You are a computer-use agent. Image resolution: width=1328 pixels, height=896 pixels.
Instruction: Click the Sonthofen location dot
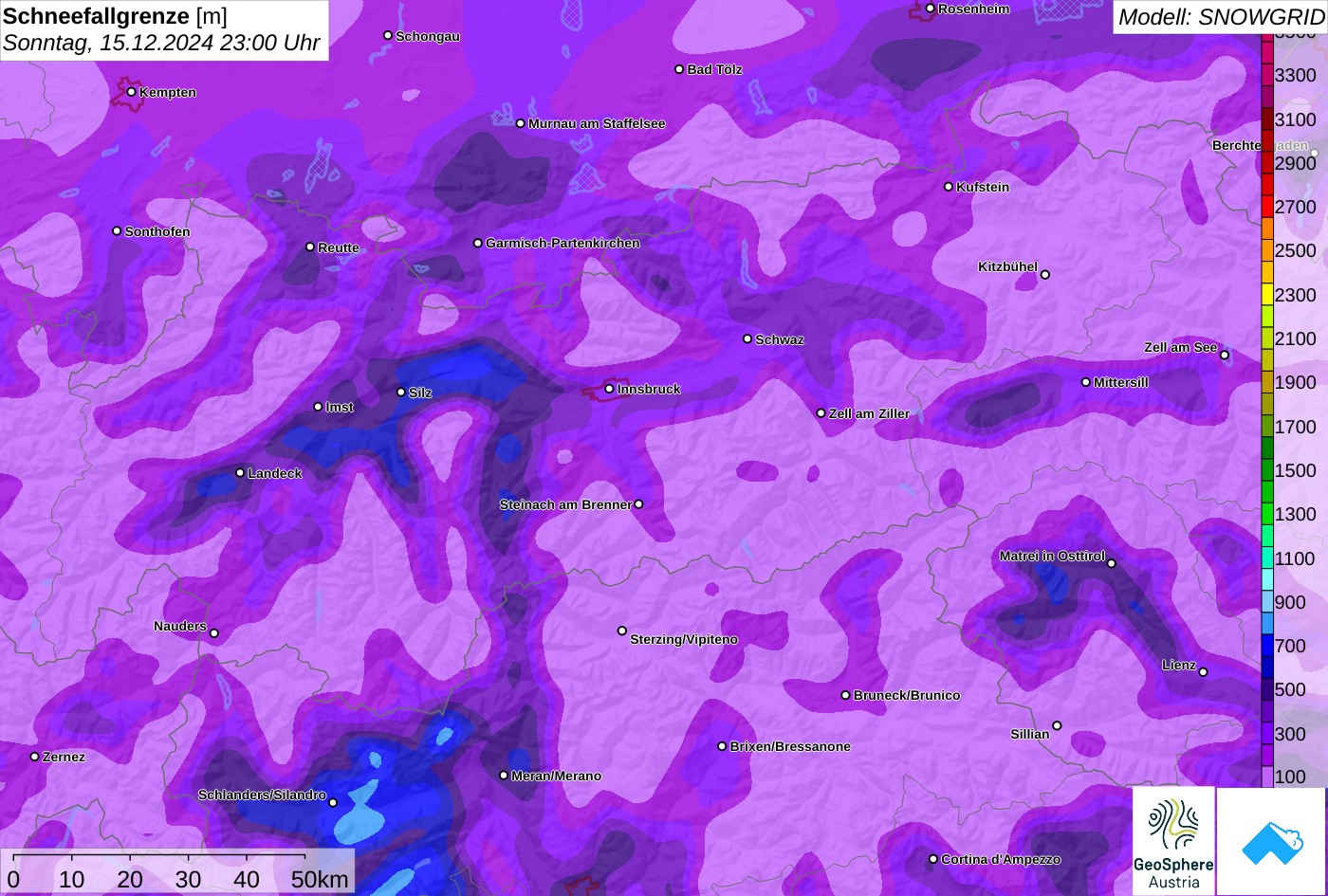coord(118,231)
